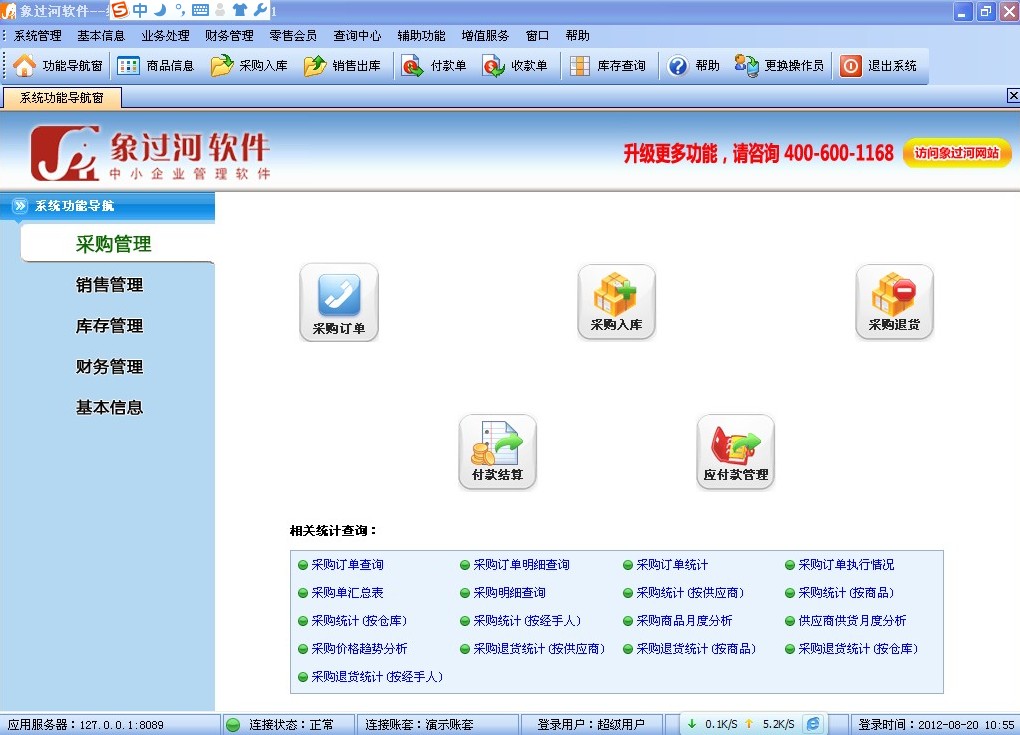Screen dimensions: 1020x735
Task: Open the 查询中心 menu
Action: click(x=357, y=35)
